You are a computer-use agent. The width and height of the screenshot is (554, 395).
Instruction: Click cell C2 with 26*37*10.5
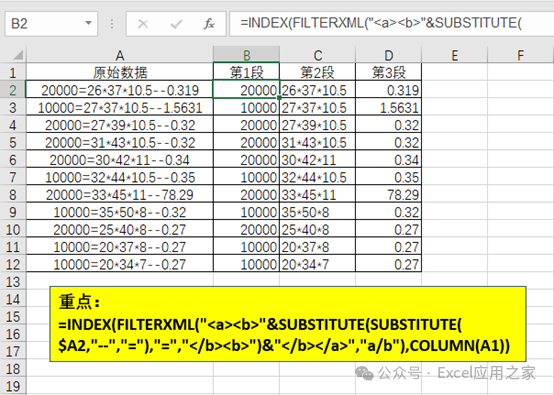(x=317, y=90)
